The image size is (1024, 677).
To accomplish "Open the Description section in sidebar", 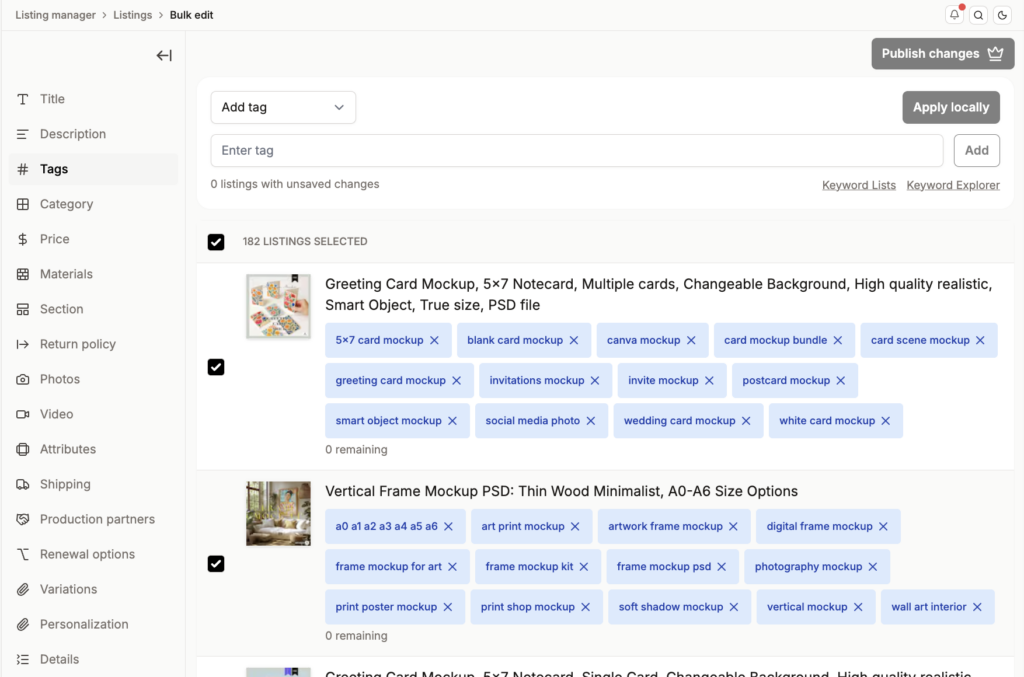I will 93,134.
